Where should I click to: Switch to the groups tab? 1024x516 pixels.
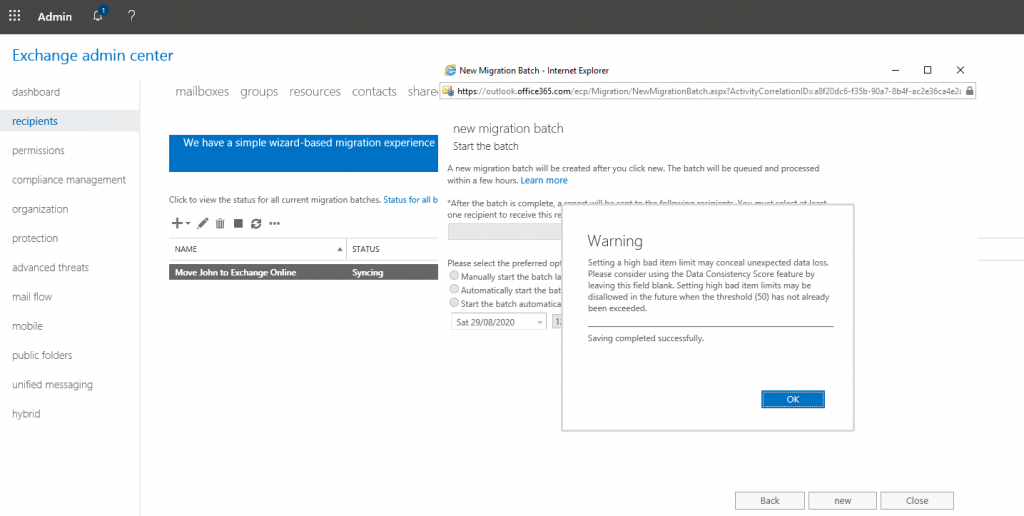click(259, 92)
